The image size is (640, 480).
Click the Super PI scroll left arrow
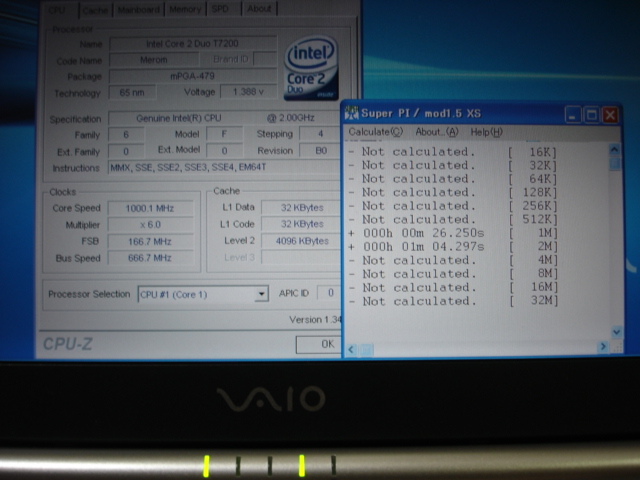(351, 349)
